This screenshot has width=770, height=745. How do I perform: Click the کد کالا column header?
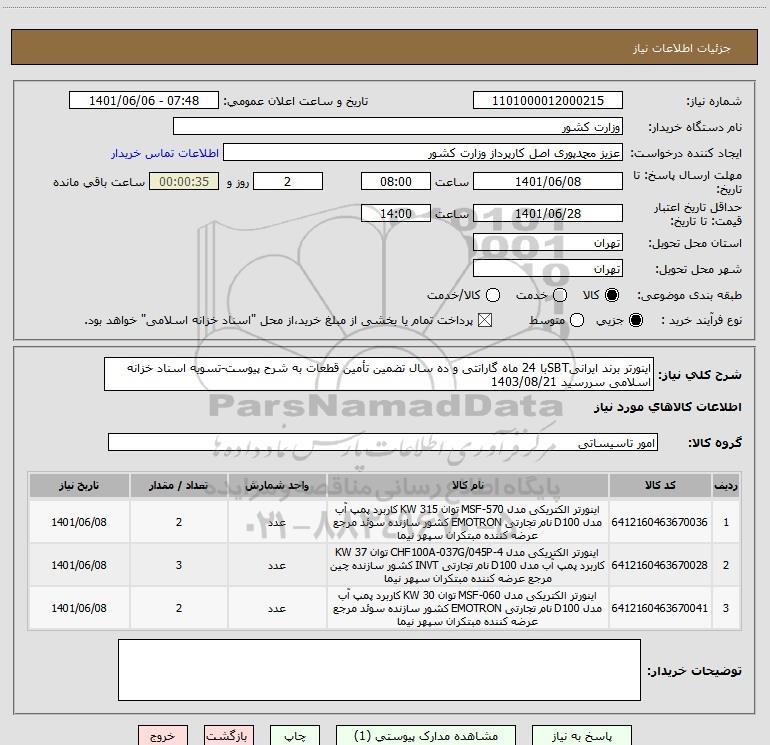tap(660, 486)
